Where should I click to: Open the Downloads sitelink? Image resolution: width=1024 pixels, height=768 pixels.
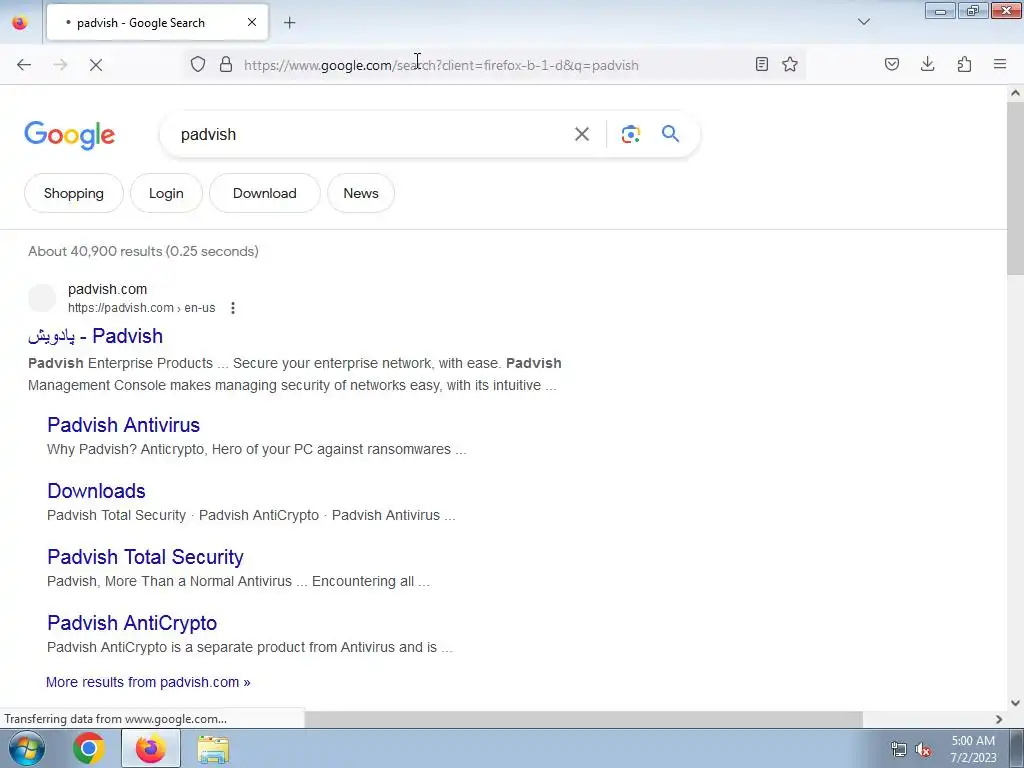tap(96, 491)
